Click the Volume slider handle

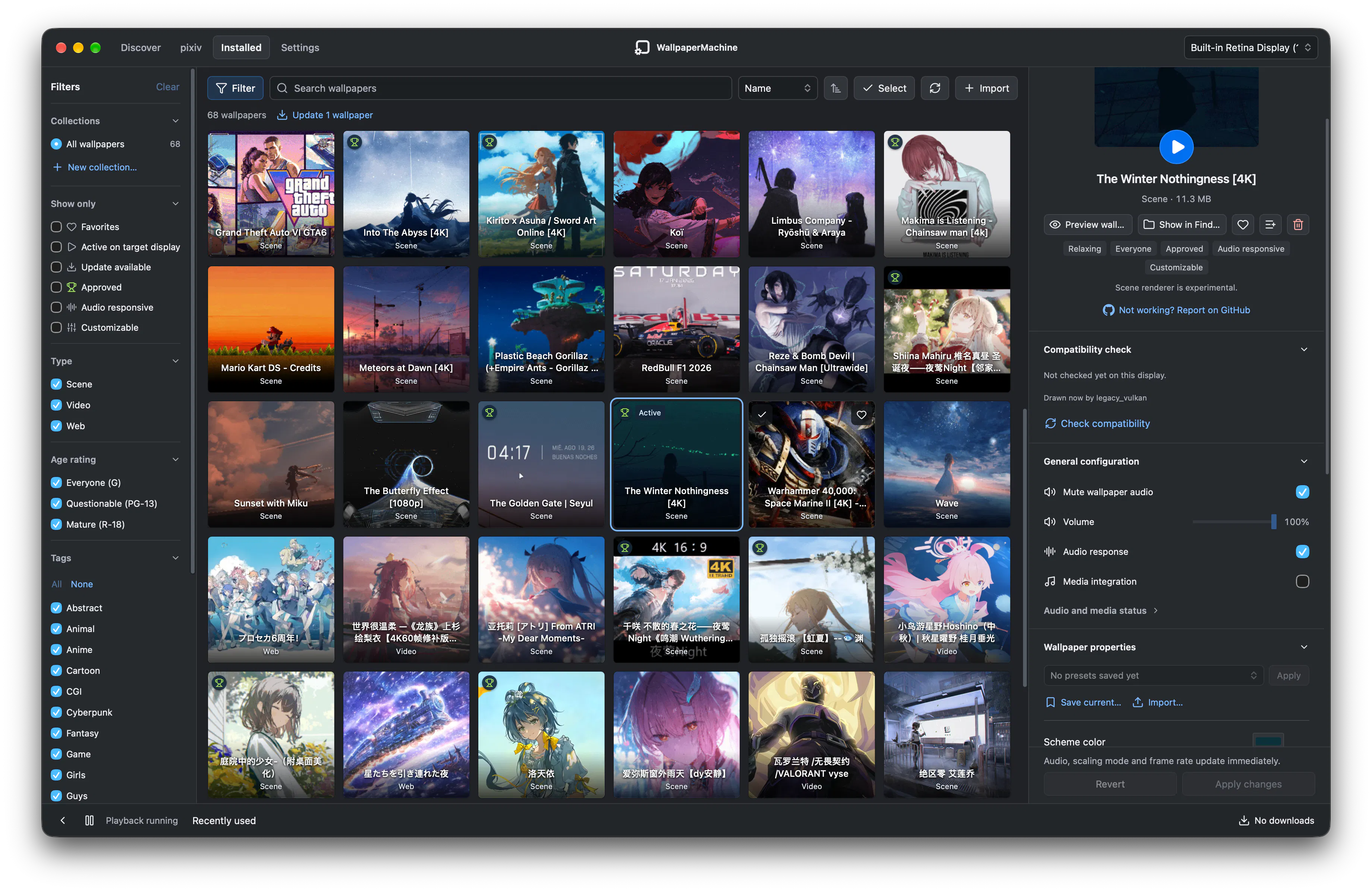(1274, 522)
